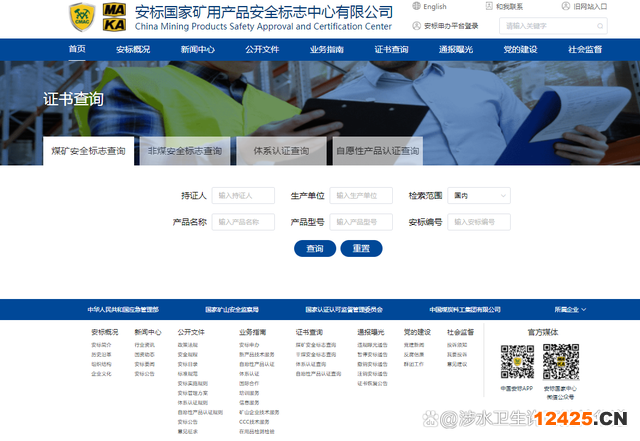
Task: Click the black-and-yellow MA KA logo
Action: (114, 17)
